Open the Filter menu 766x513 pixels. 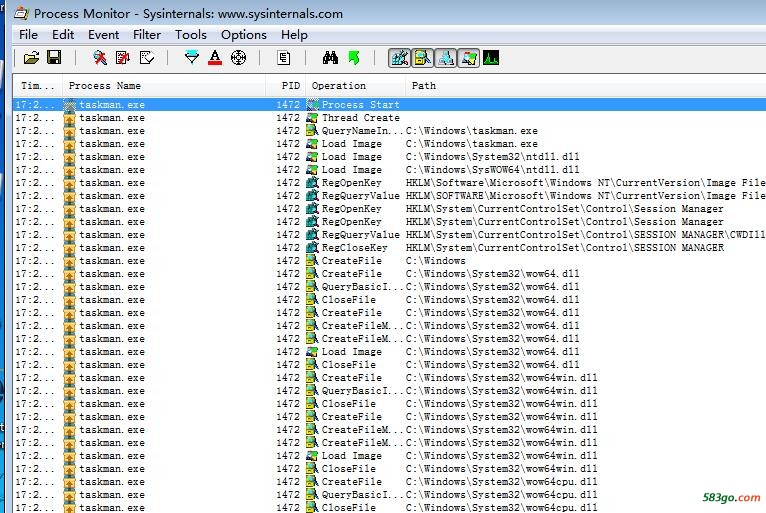147,35
